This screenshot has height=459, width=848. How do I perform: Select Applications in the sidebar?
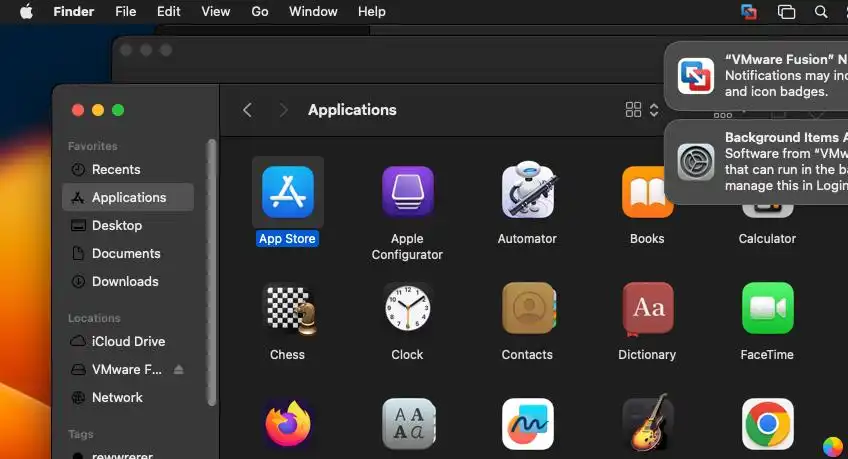coord(128,197)
